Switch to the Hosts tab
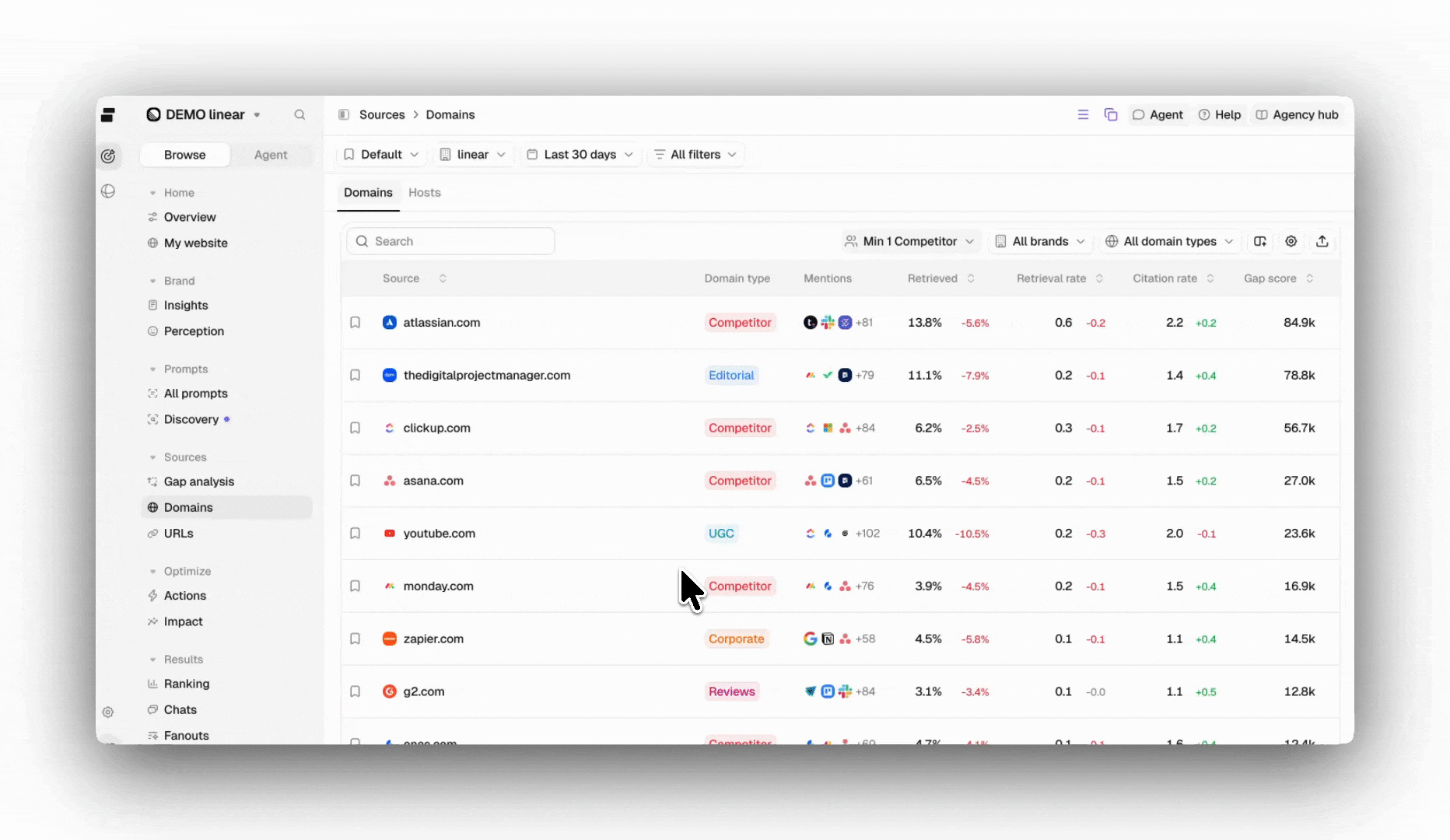1450x840 pixels. (x=425, y=192)
